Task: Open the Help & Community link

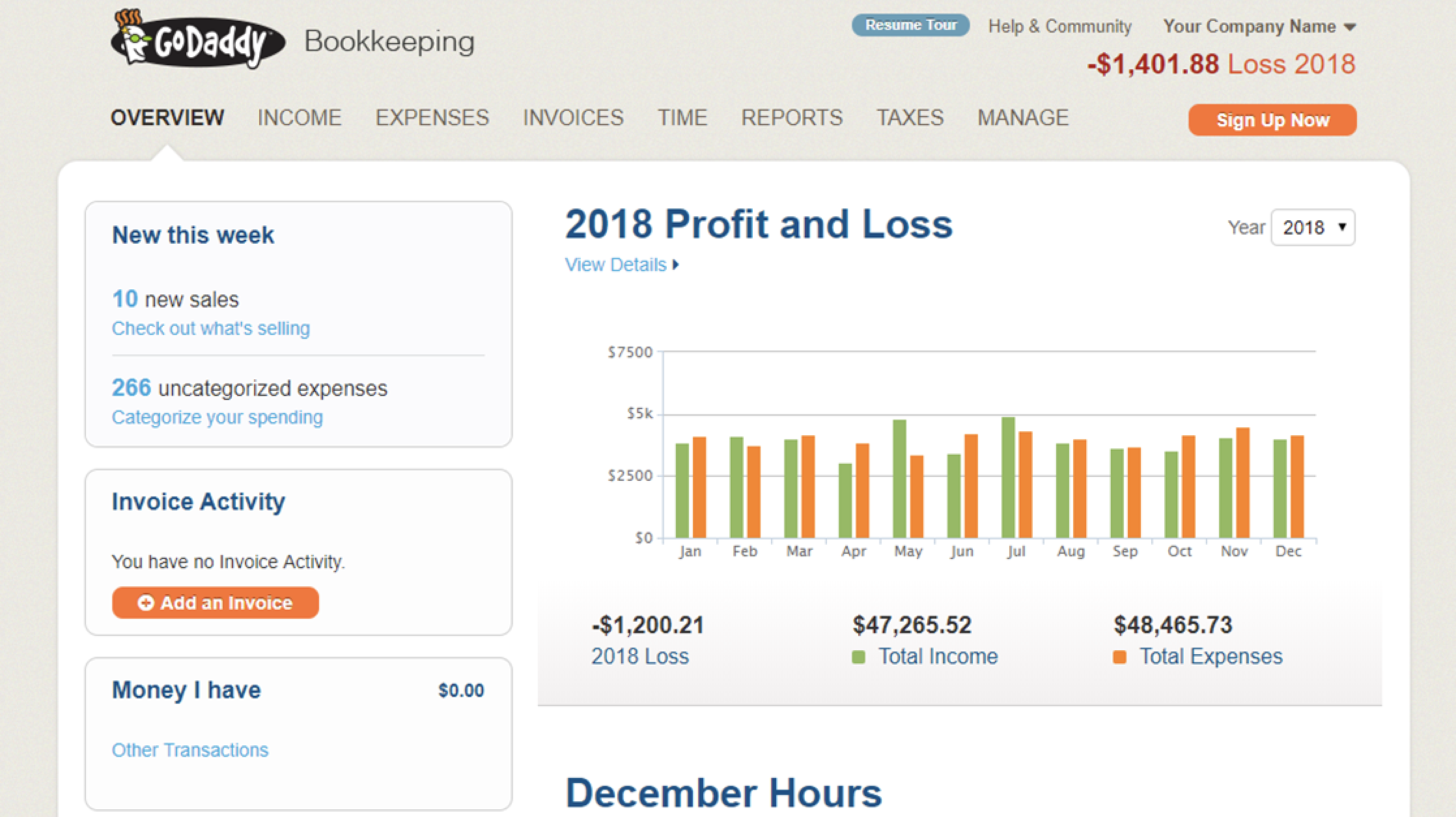Action: pyautogui.click(x=1059, y=27)
